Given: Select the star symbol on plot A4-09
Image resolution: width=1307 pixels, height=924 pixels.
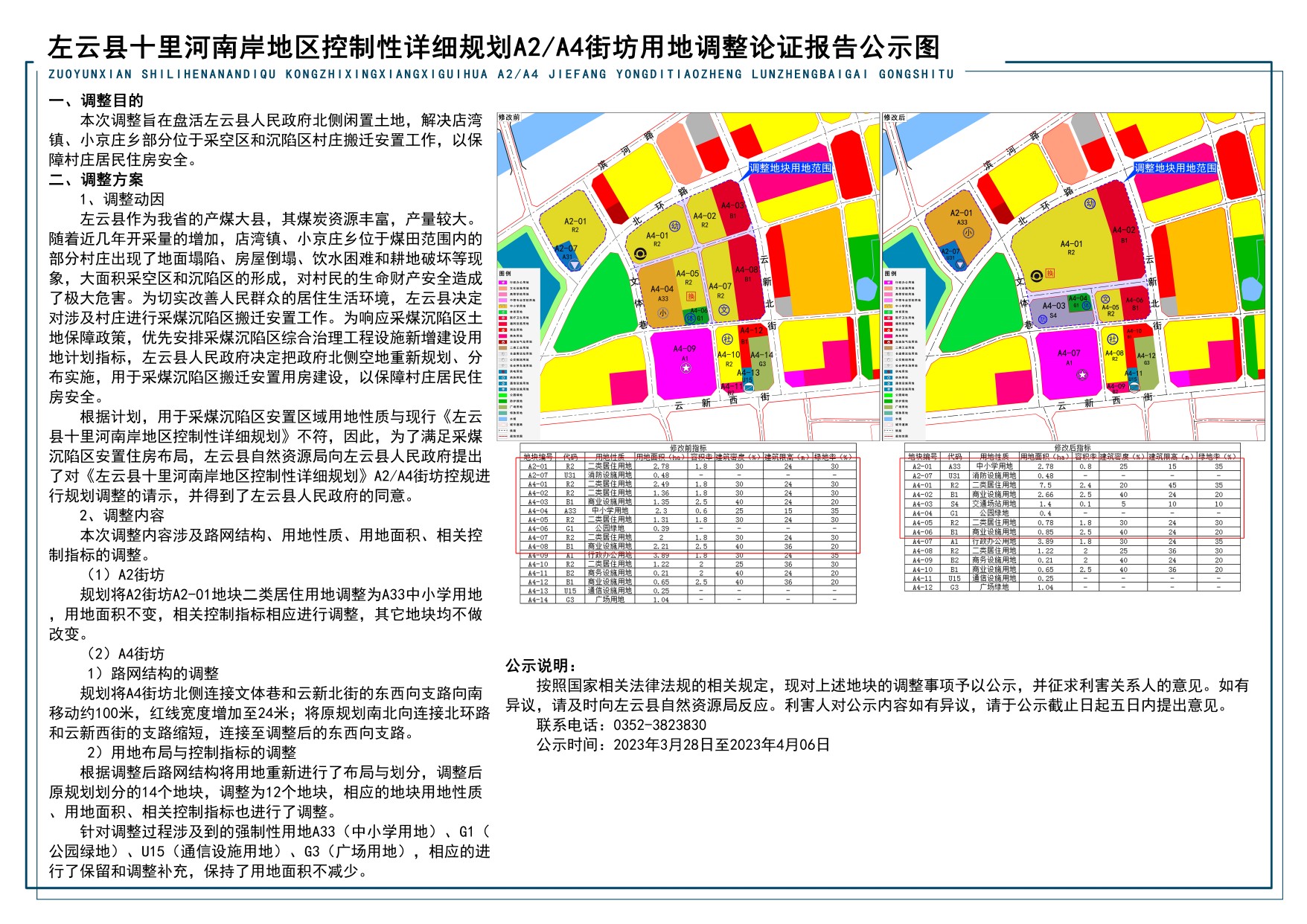Looking at the screenshot, I should [x=686, y=368].
